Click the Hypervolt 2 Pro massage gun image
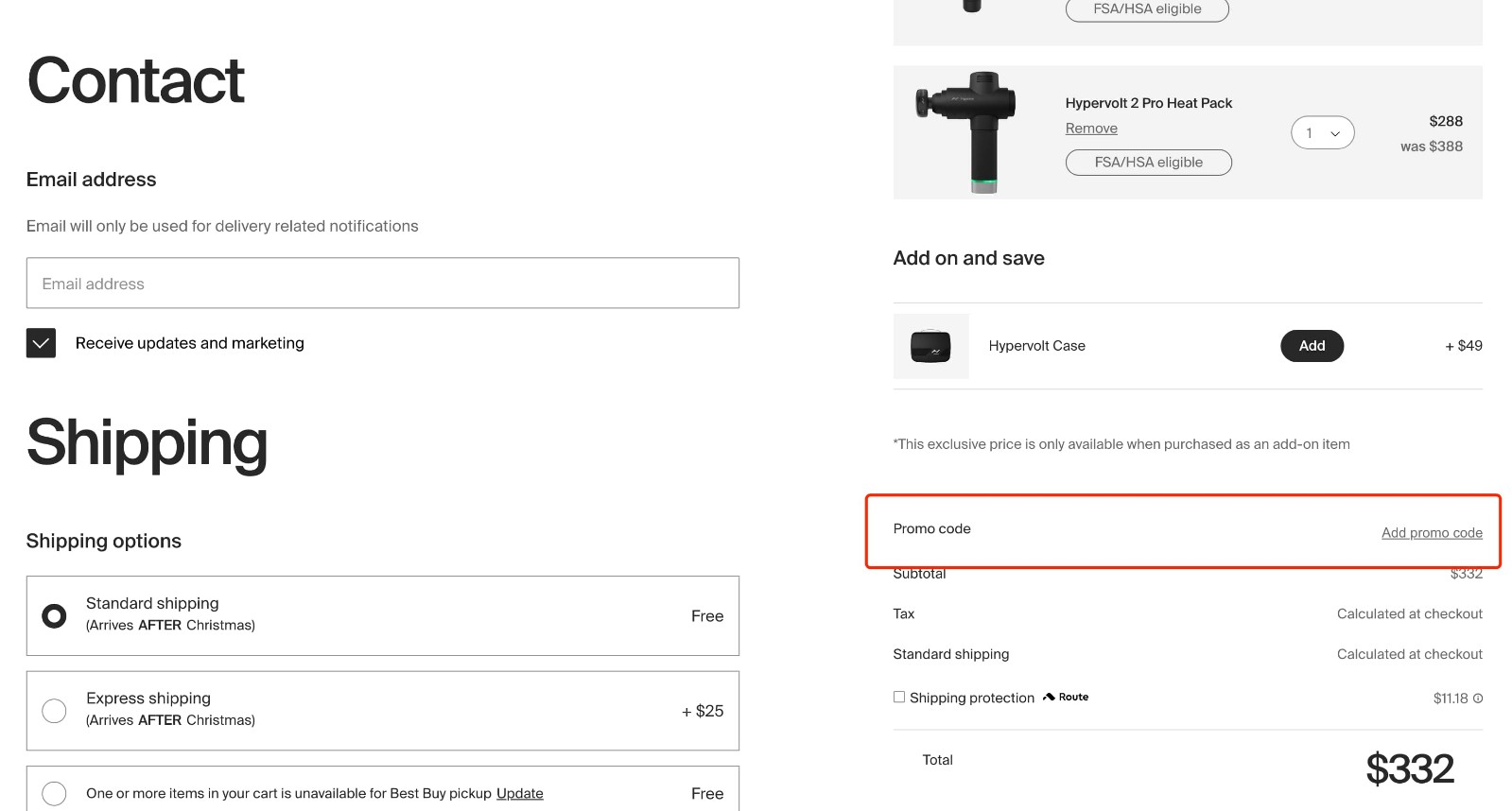The image size is (1512, 811). (x=970, y=131)
